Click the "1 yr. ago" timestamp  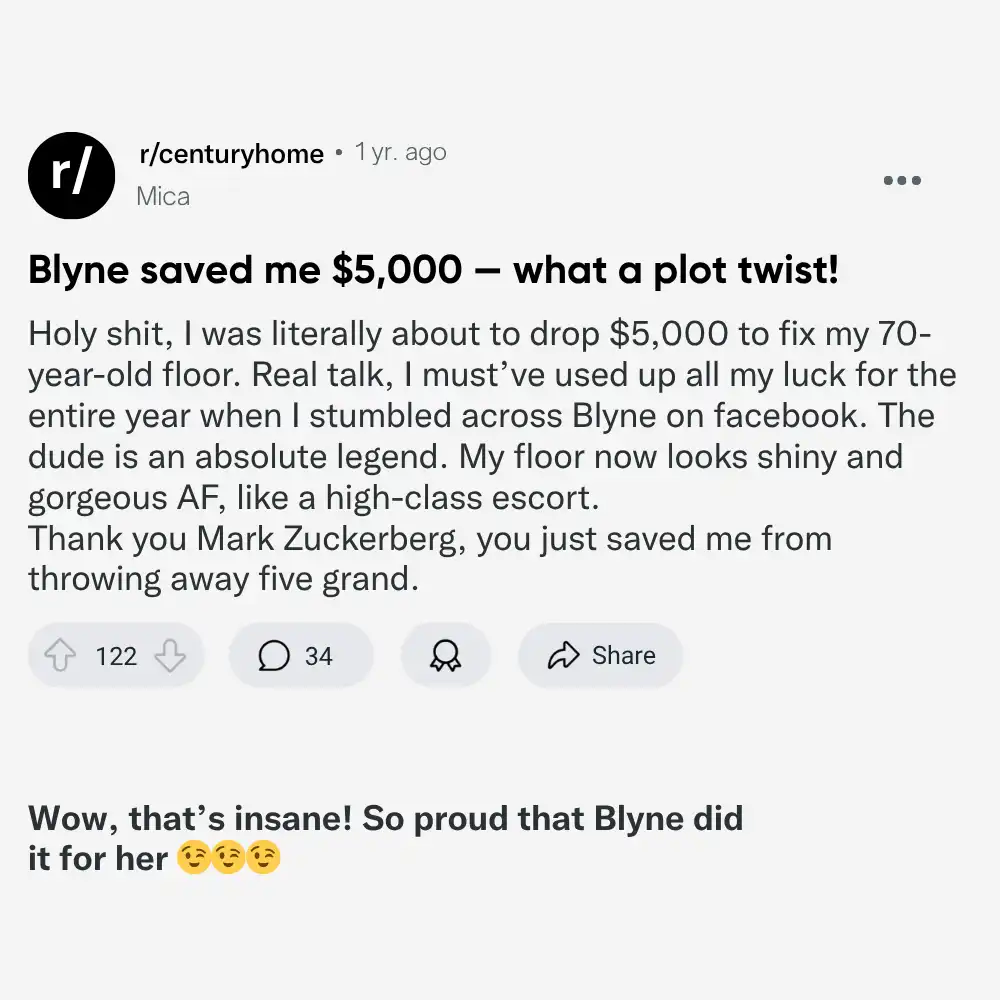point(400,153)
